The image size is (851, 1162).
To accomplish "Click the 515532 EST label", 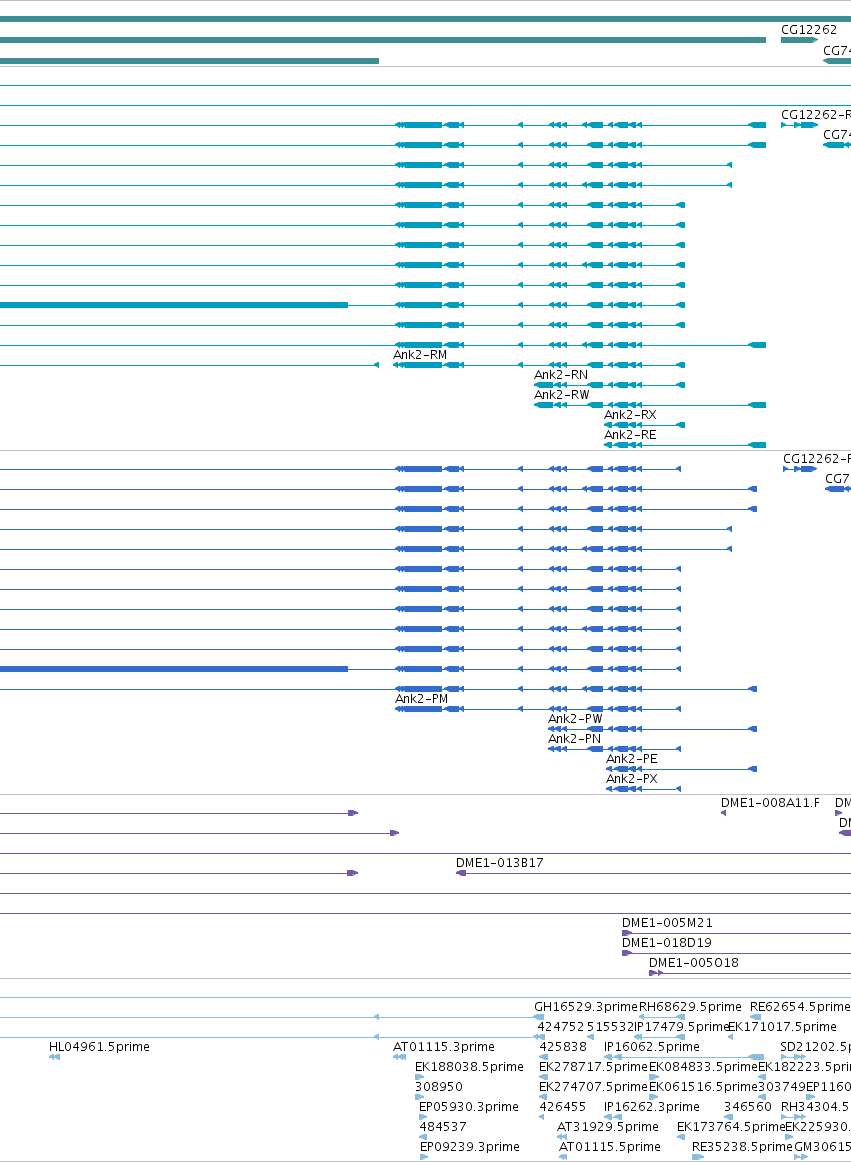I will pos(610,1027).
